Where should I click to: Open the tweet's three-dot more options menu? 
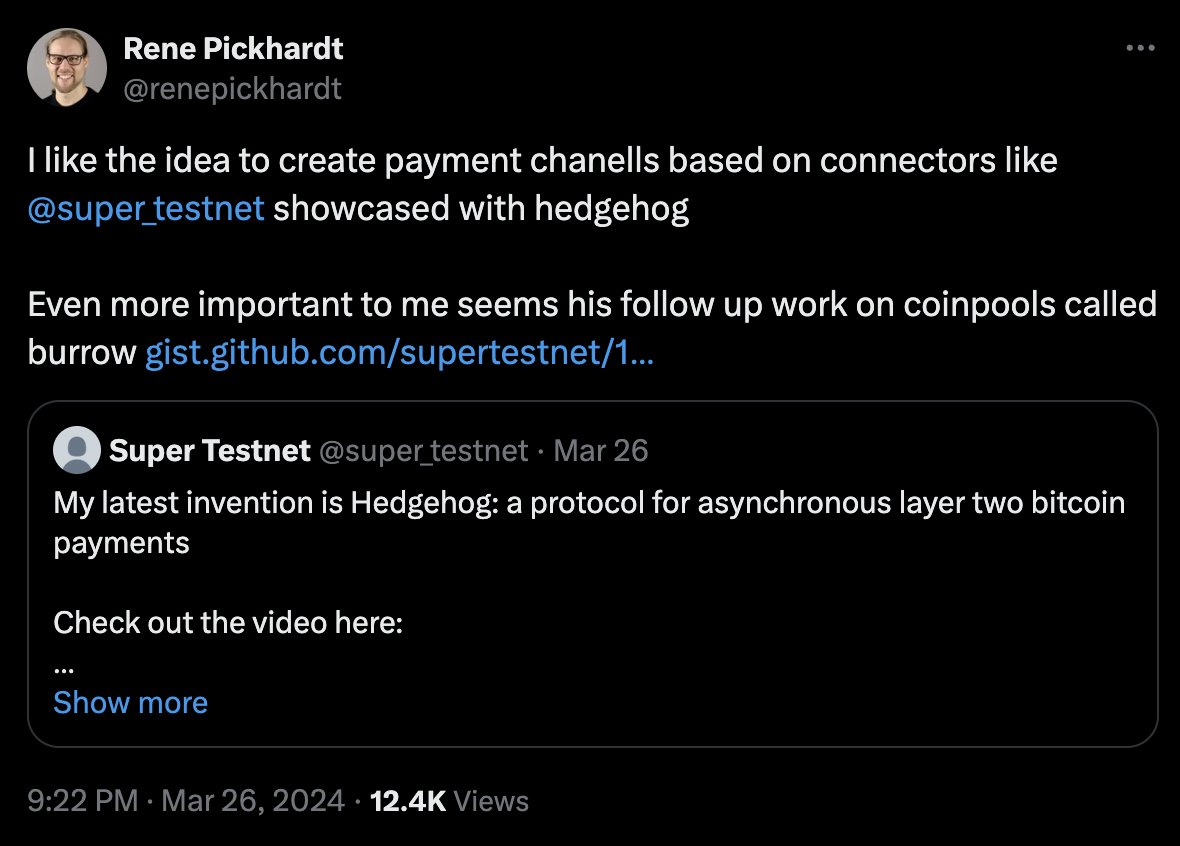[1140, 48]
